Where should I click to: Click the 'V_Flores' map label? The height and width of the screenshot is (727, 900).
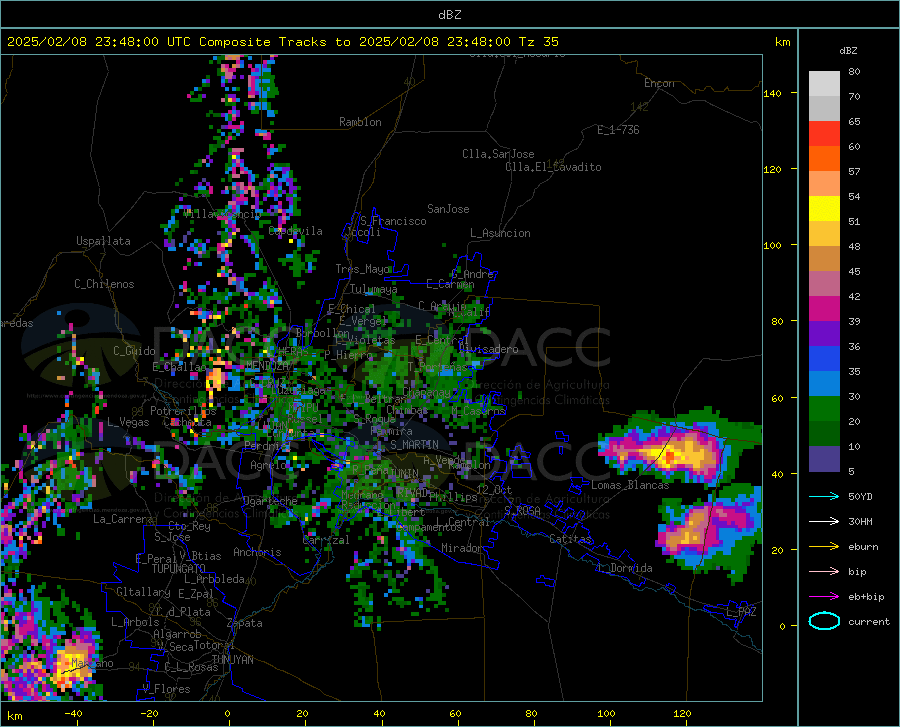pos(166,689)
